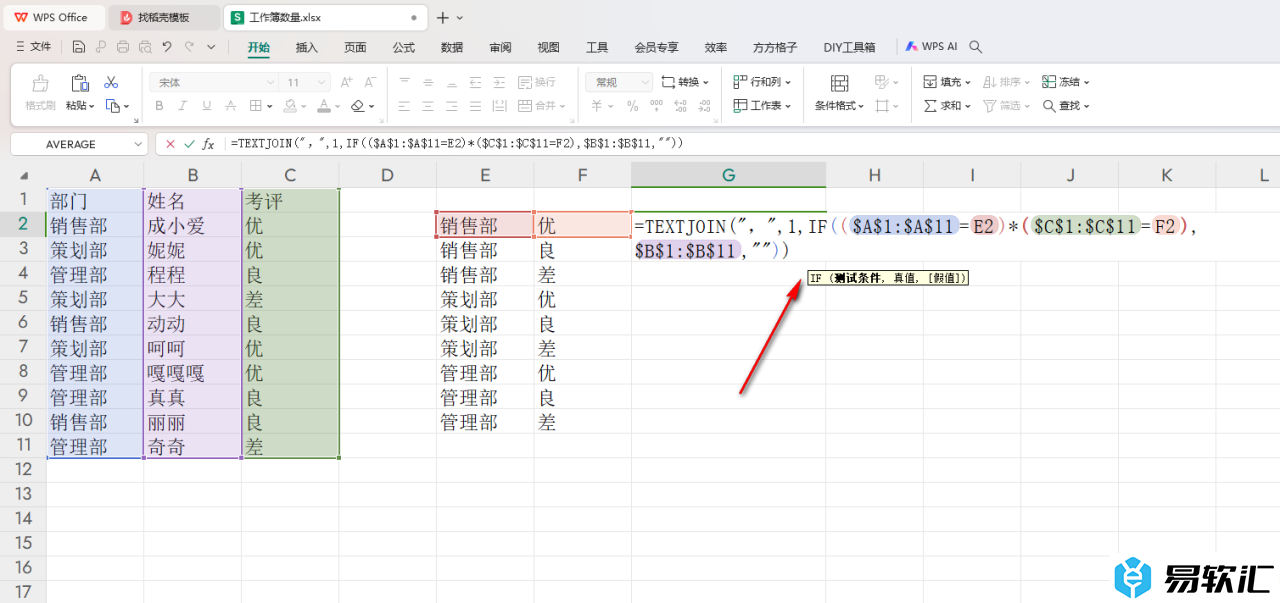Open the font name 宋体 dropdown
This screenshot has height=603, width=1280.
pos(269,82)
